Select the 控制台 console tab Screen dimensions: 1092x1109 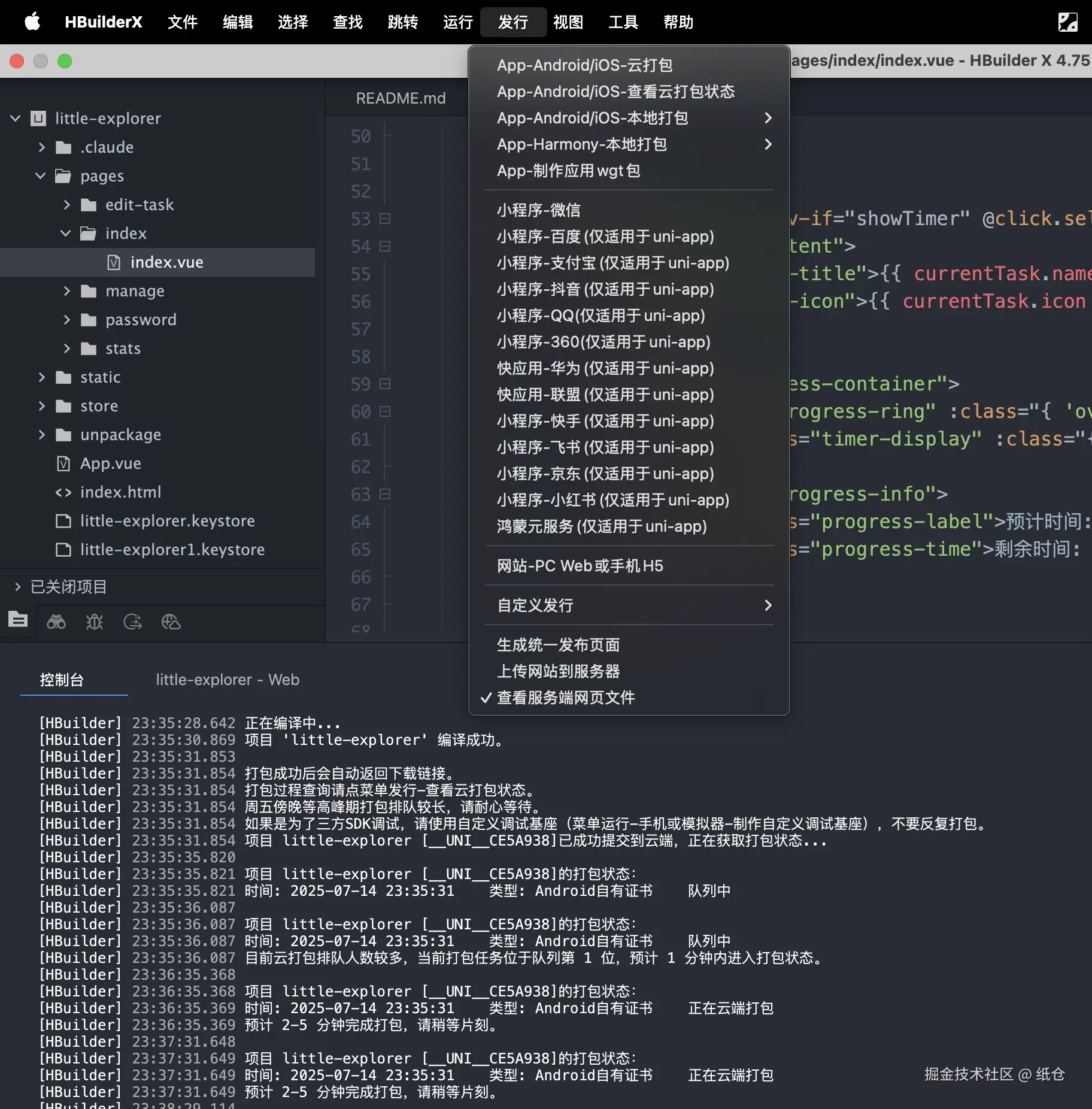(x=62, y=680)
